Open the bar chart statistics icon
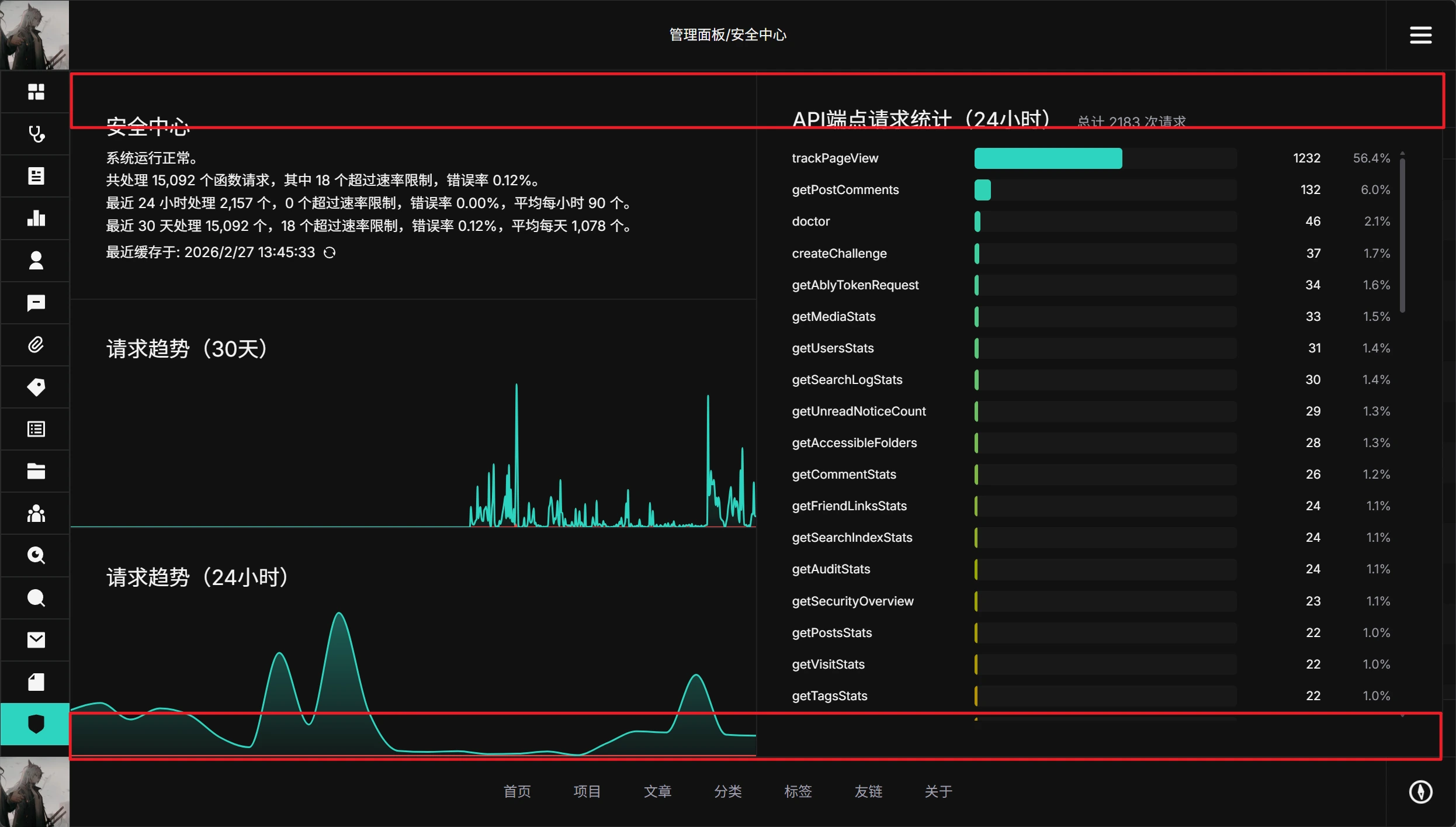Image resolution: width=1456 pixels, height=827 pixels. (36, 218)
